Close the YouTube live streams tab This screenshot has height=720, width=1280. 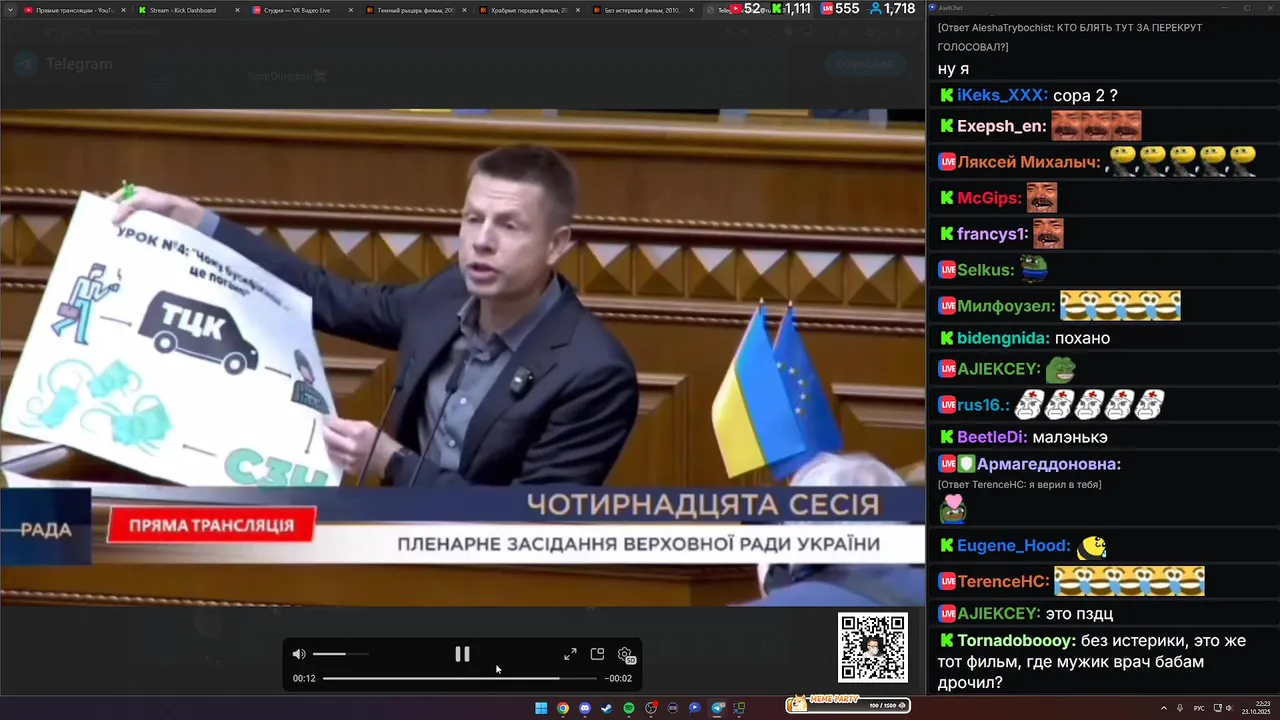pos(123,10)
